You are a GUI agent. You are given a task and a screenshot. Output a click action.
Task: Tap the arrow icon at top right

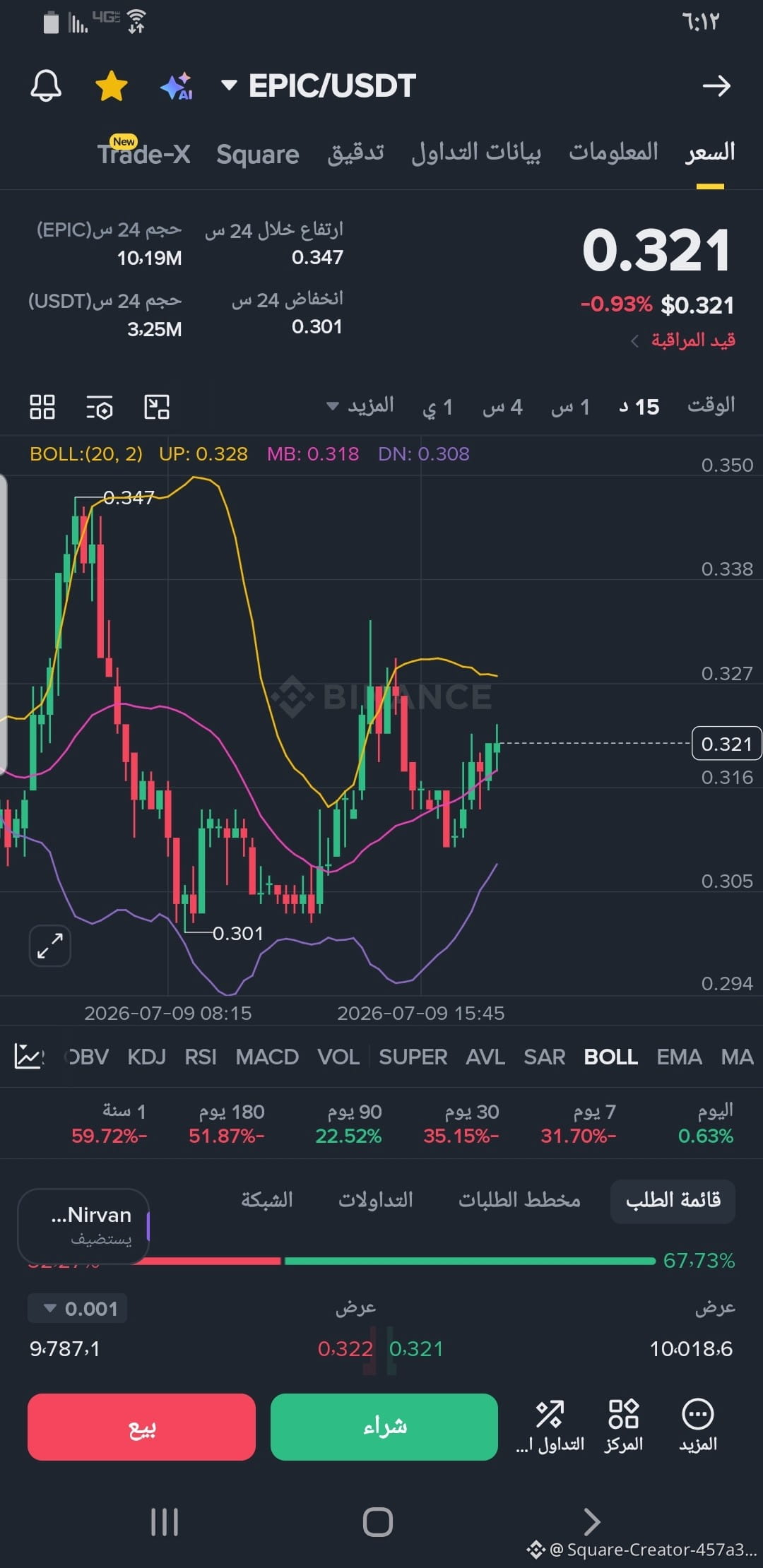716,86
